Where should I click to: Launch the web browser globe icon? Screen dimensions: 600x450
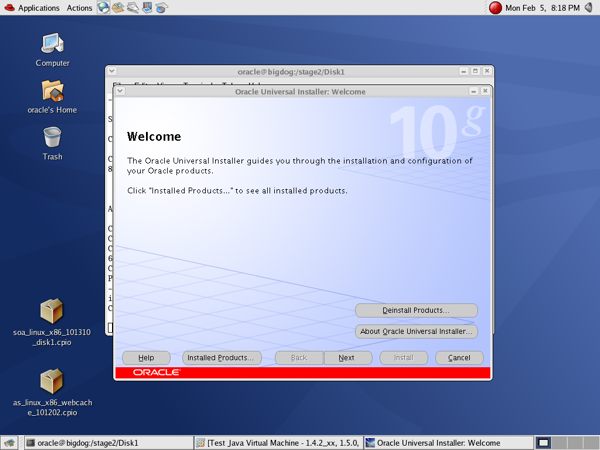[x=103, y=7]
